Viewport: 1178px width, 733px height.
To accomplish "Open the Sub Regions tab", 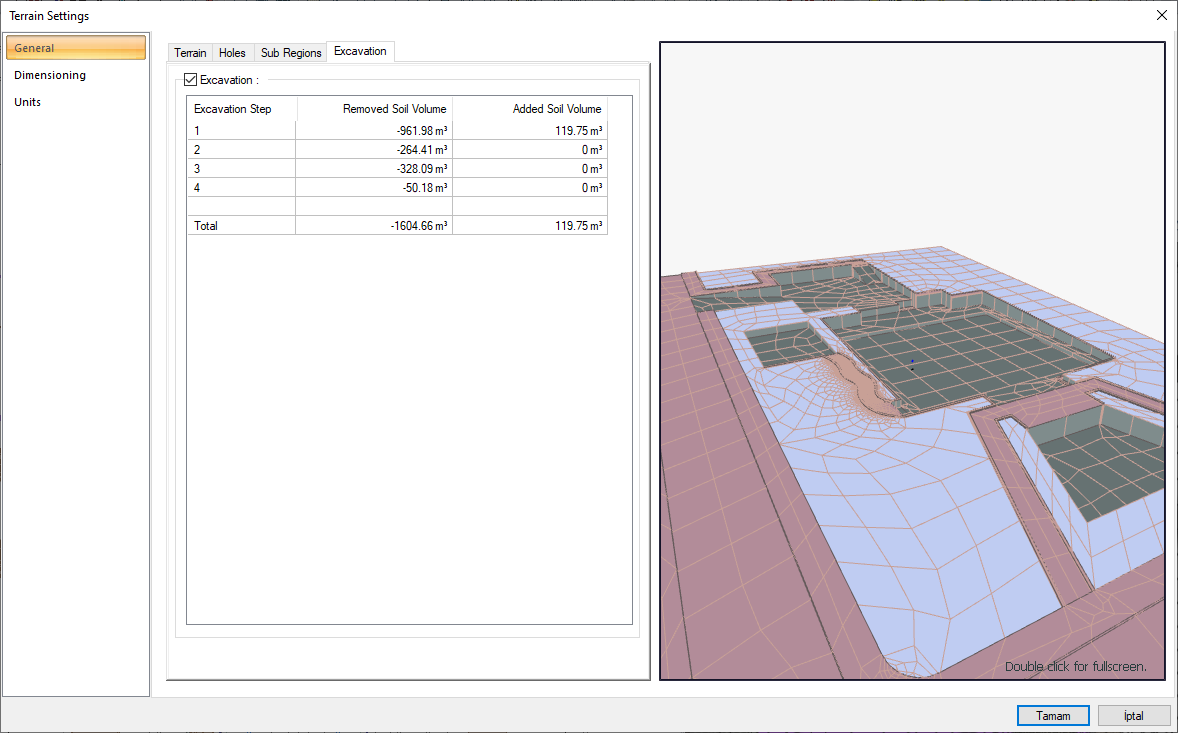I will pos(290,52).
